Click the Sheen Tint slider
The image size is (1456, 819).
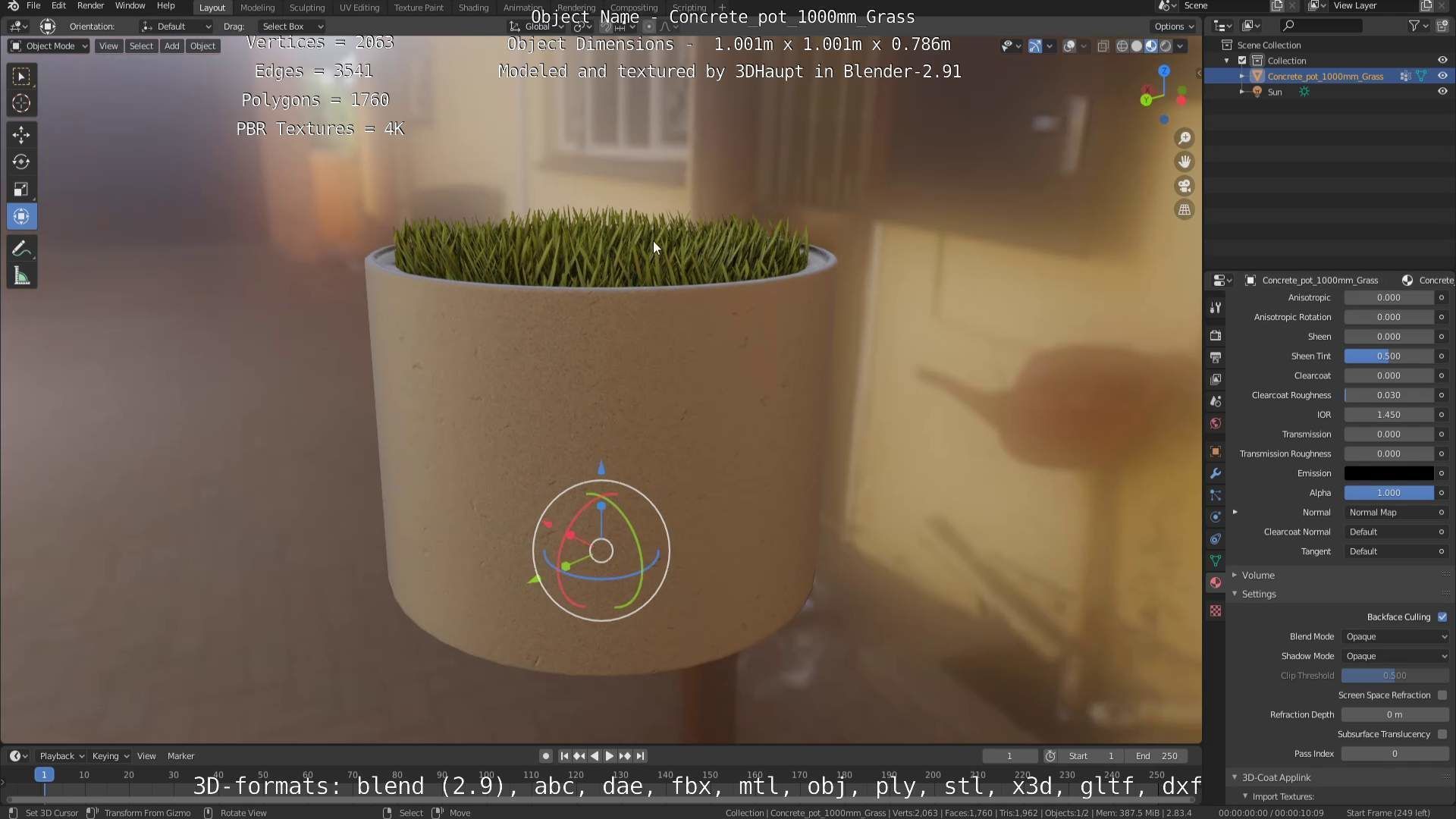1389,356
